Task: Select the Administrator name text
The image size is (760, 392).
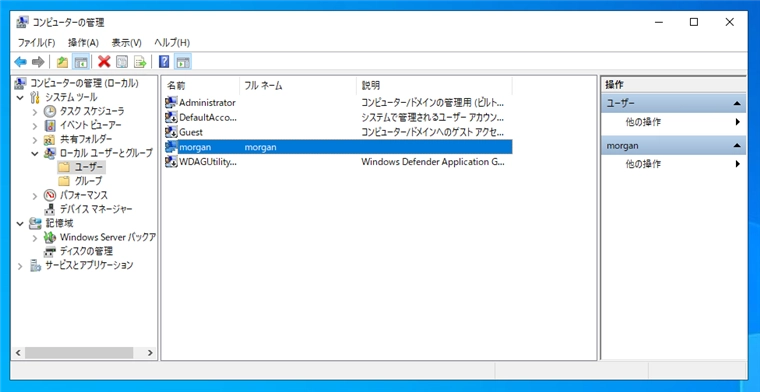Action: point(207,103)
